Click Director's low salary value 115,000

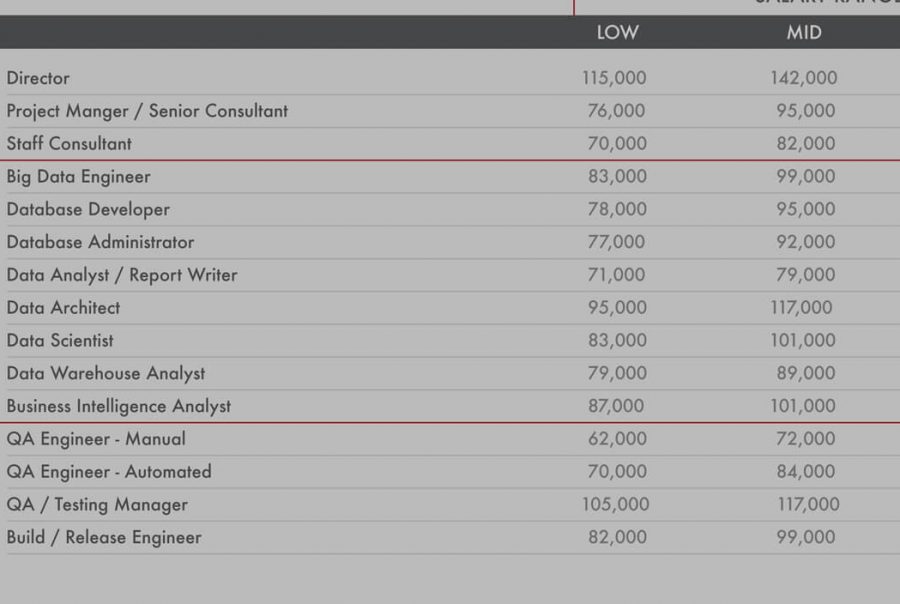click(x=614, y=78)
